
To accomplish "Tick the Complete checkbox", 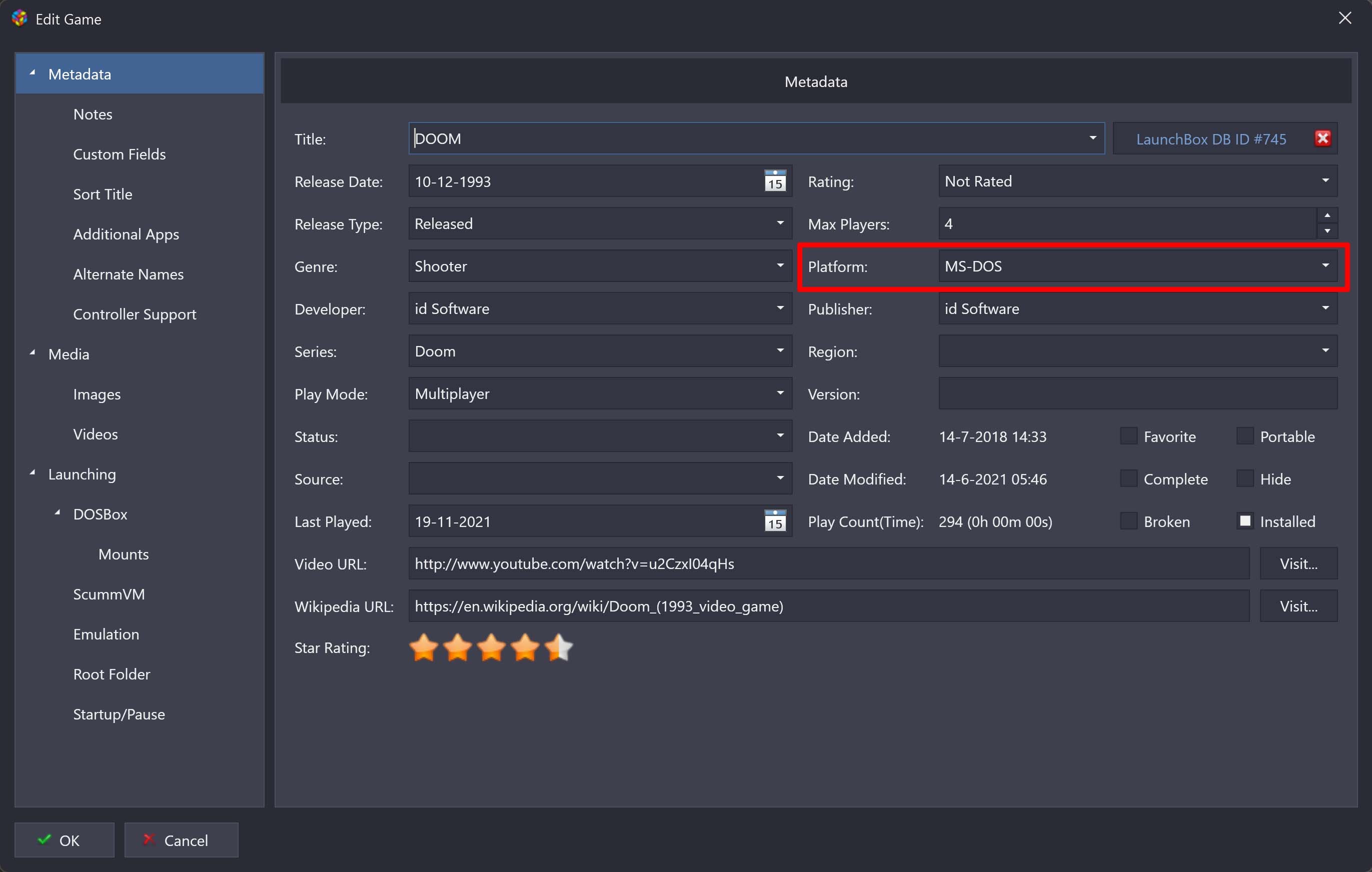I will [1128, 478].
